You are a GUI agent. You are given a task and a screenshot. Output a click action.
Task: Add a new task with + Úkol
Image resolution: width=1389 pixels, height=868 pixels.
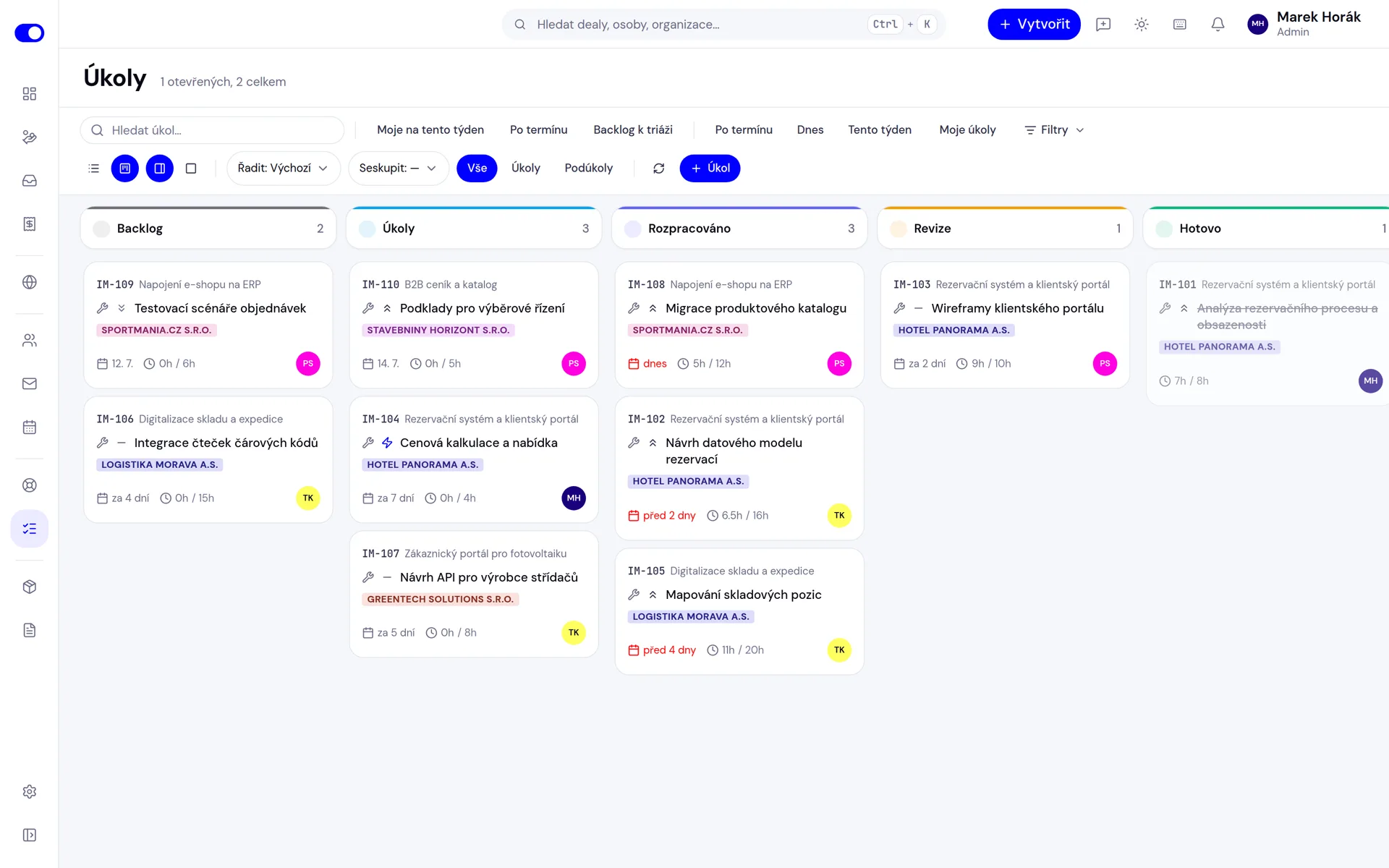(710, 169)
